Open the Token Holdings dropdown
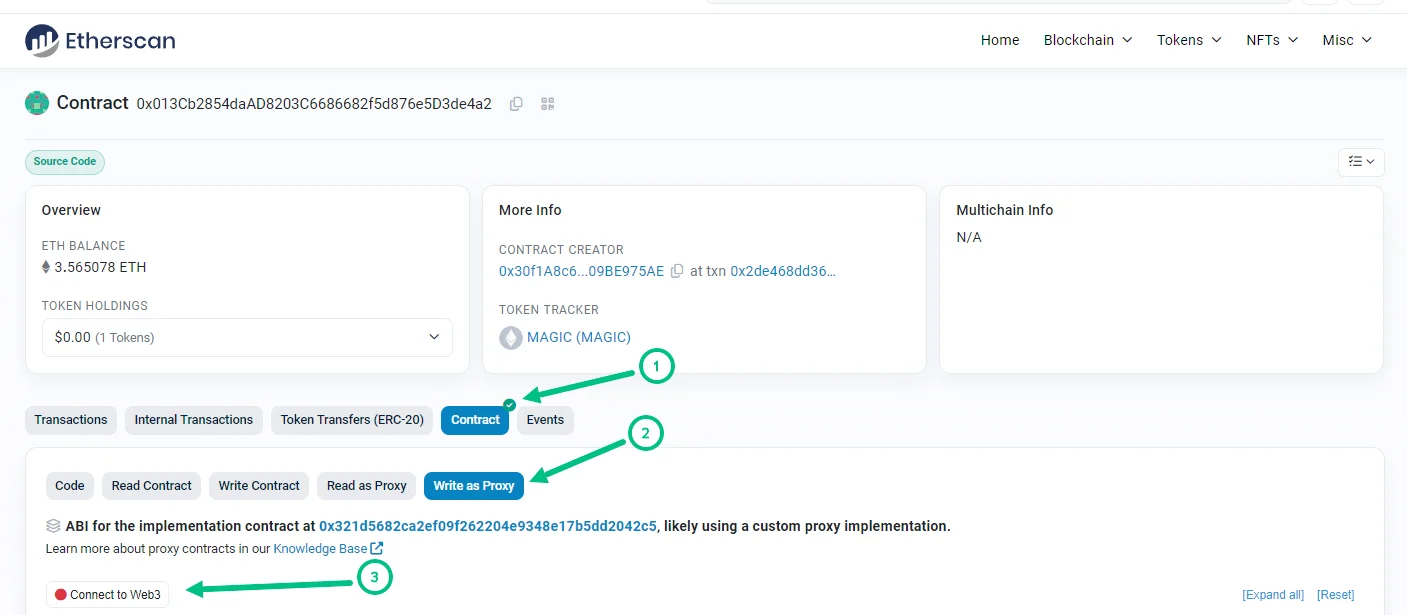Viewport: 1407px width, 615px height. [x=247, y=337]
